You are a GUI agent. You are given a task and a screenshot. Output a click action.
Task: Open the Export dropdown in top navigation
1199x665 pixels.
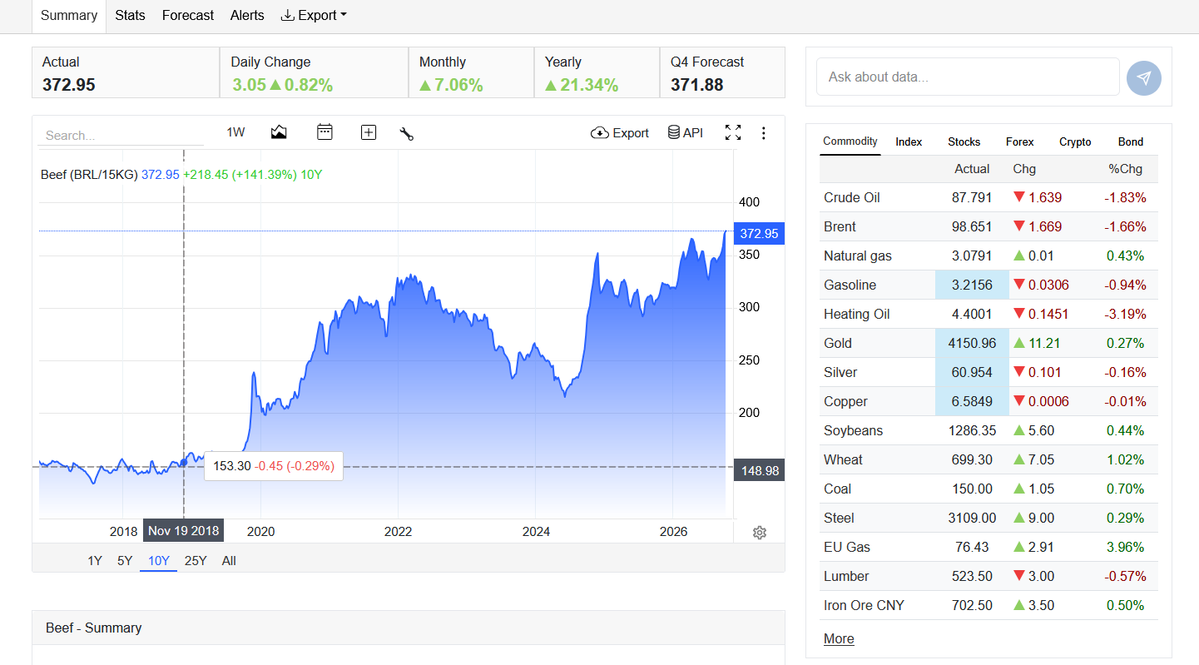(x=314, y=15)
